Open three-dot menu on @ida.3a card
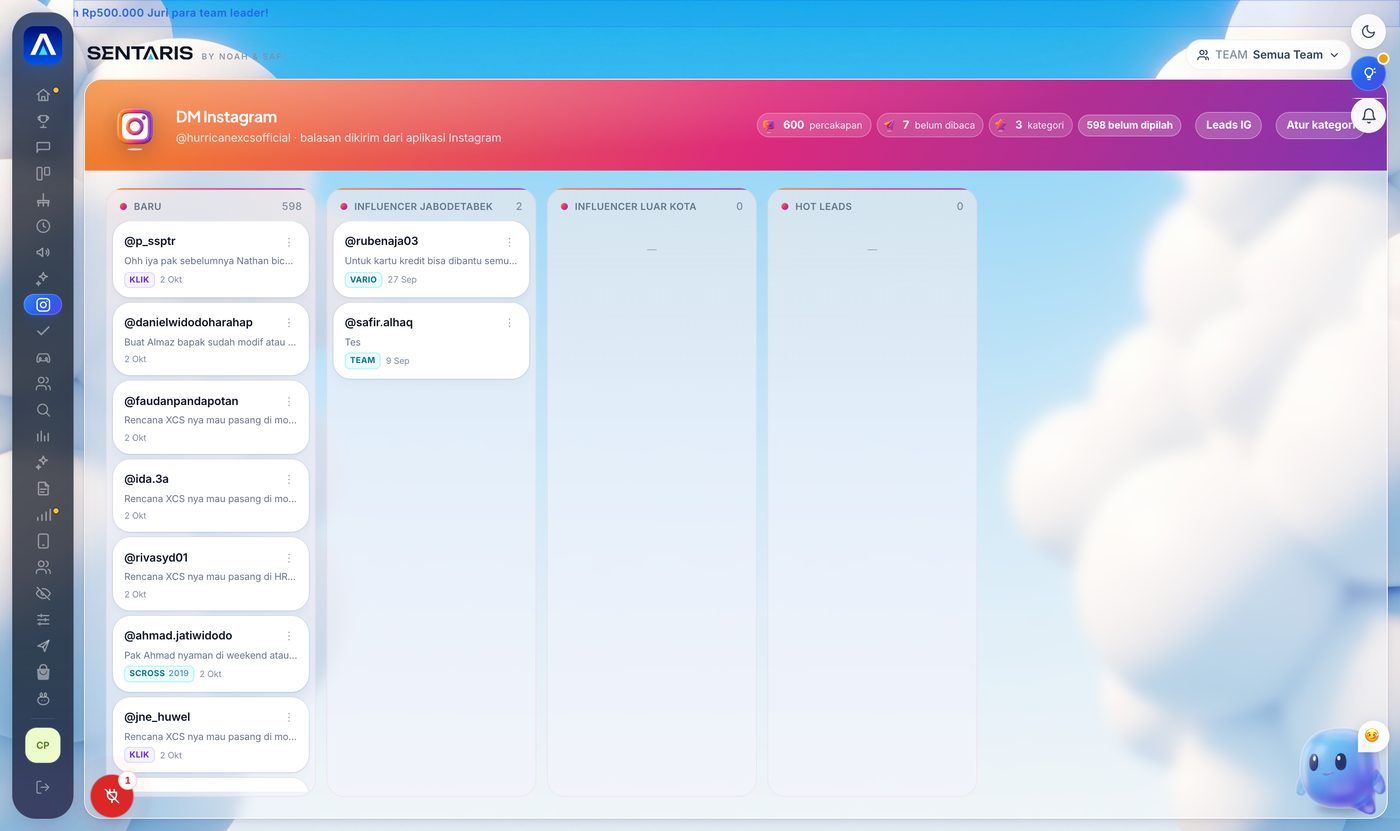The height and width of the screenshot is (831, 1400). click(x=289, y=480)
